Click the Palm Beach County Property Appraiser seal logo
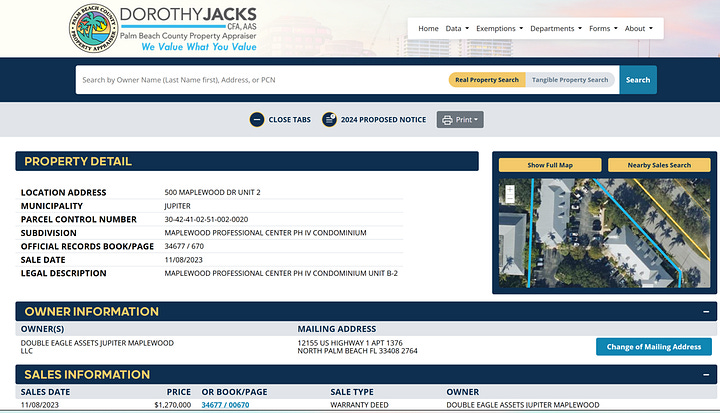Image resolution: width=720 pixels, height=413 pixels. tap(93, 28)
